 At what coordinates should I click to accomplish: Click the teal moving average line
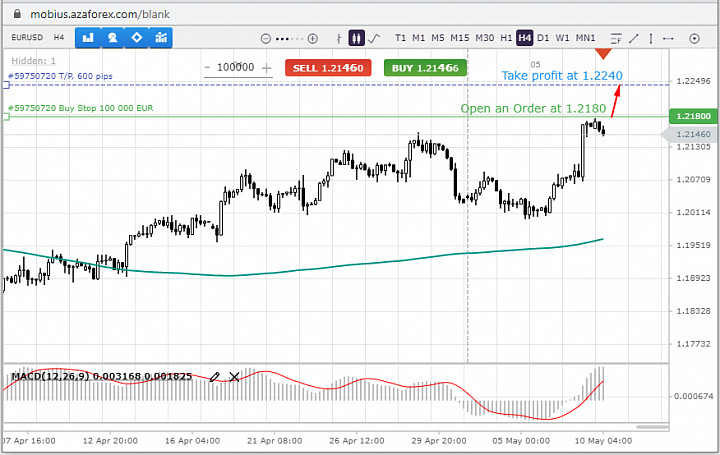point(303,270)
